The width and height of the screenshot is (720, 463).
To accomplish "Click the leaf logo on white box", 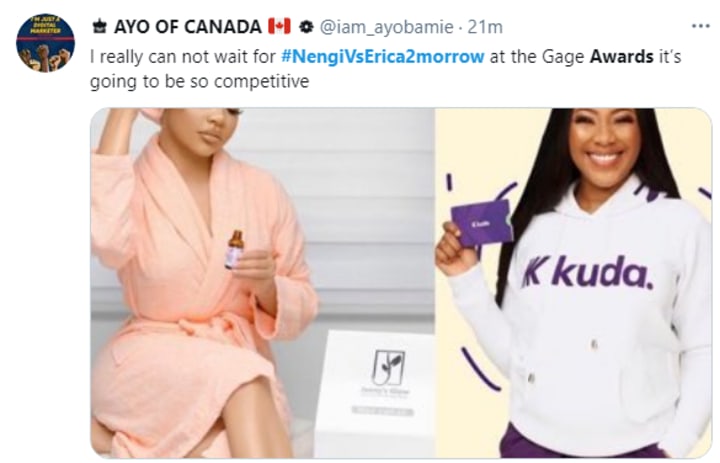I will 388,367.
